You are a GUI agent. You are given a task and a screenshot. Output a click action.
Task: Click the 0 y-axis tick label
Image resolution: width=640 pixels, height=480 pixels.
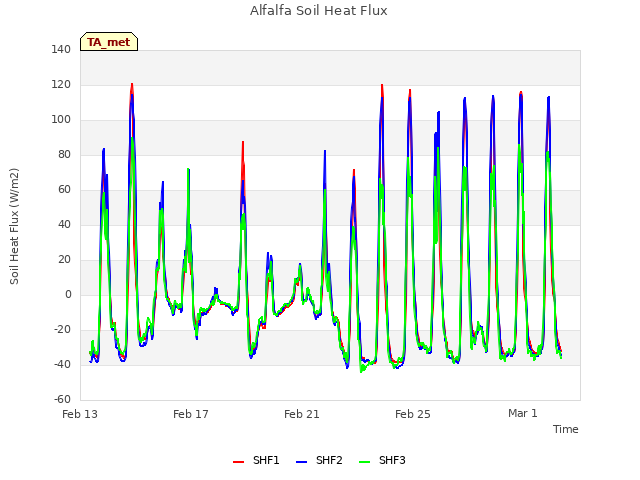tap(68, 294)
